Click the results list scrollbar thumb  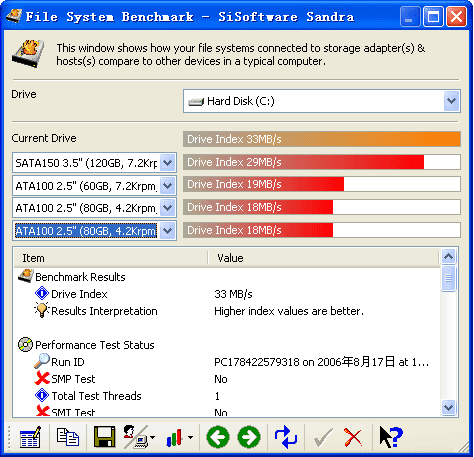click(448, 278)
